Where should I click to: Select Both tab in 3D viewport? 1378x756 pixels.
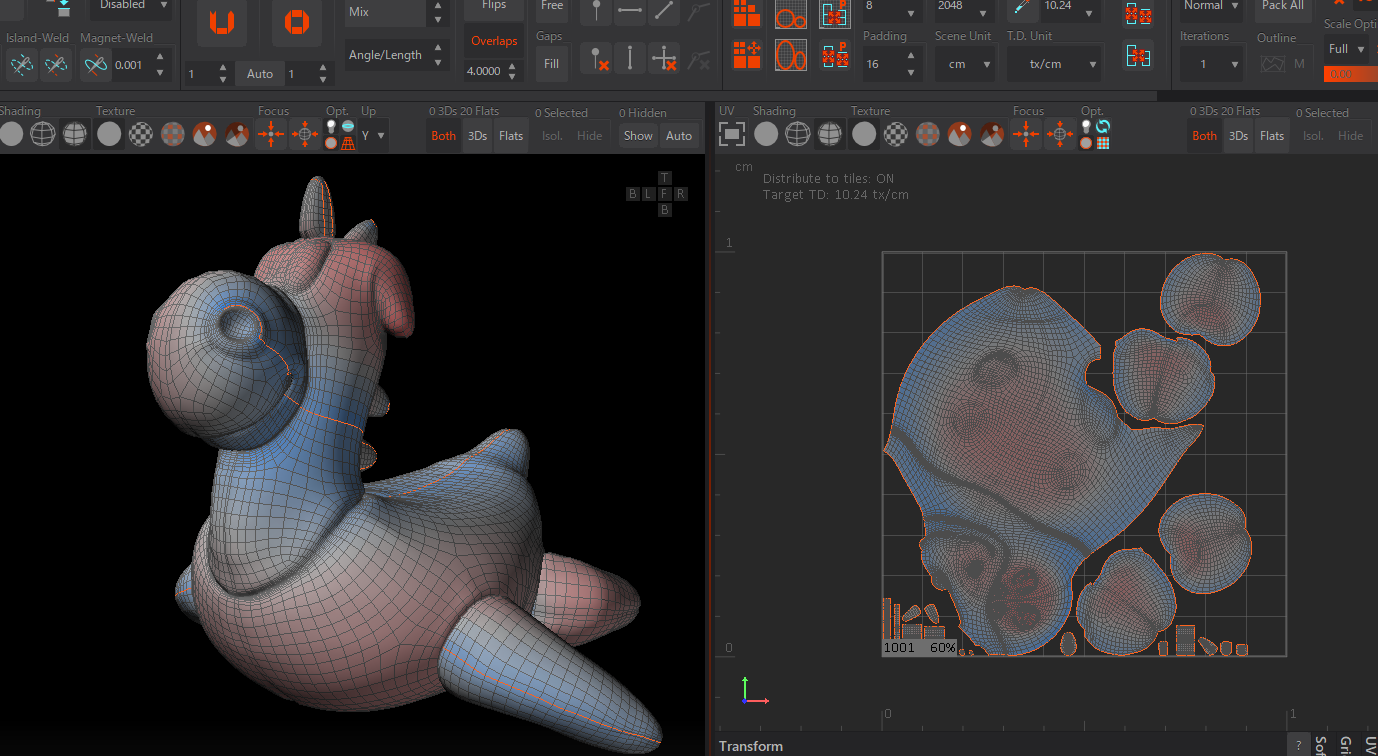click(x=444, y=136)
